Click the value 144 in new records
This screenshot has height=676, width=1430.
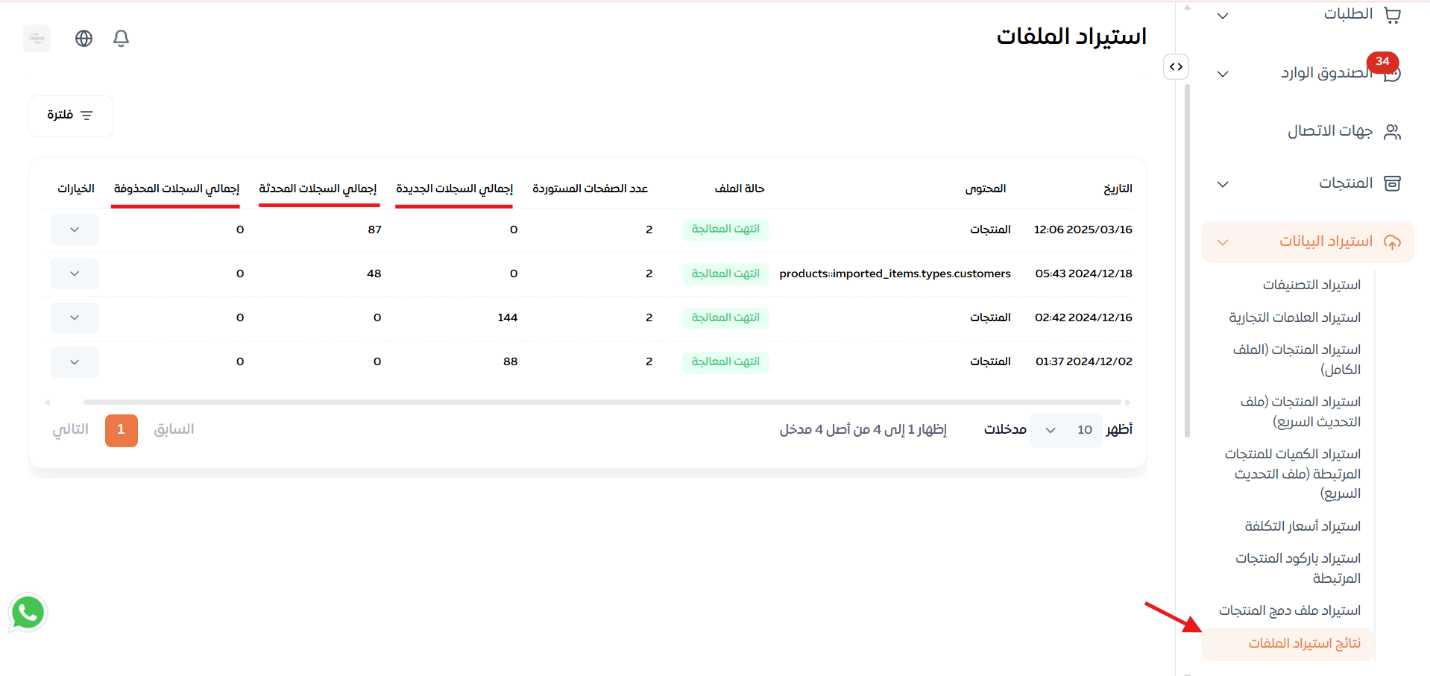[x=508, y=317]
